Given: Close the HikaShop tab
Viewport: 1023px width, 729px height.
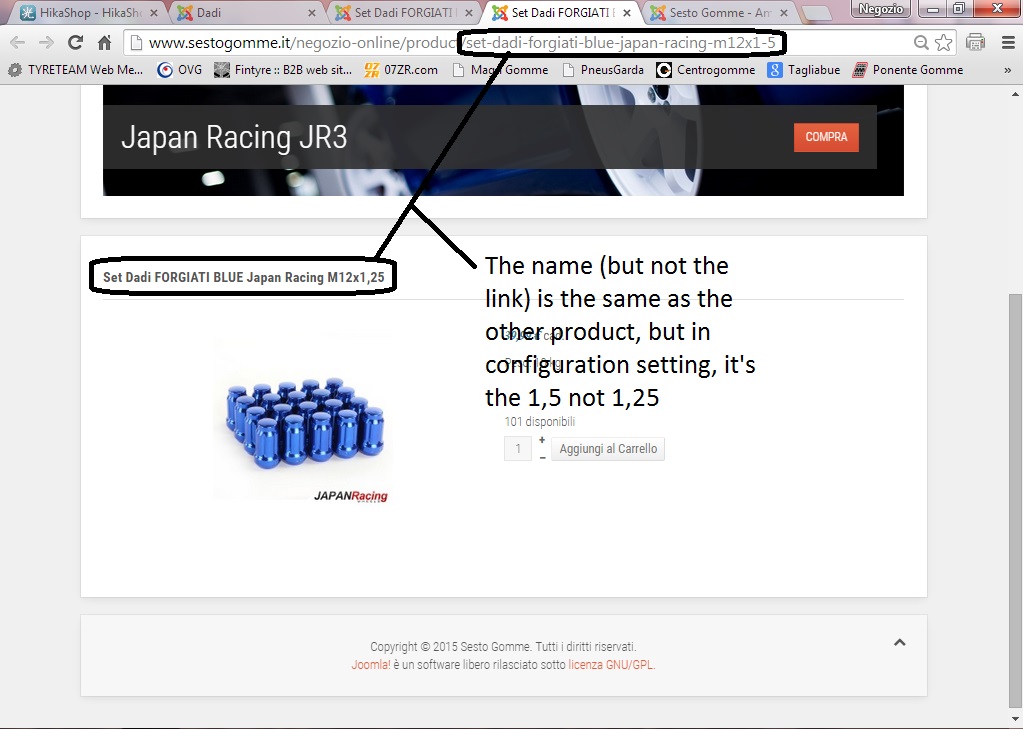Looking at the screenshot, I should coord(154,13).
